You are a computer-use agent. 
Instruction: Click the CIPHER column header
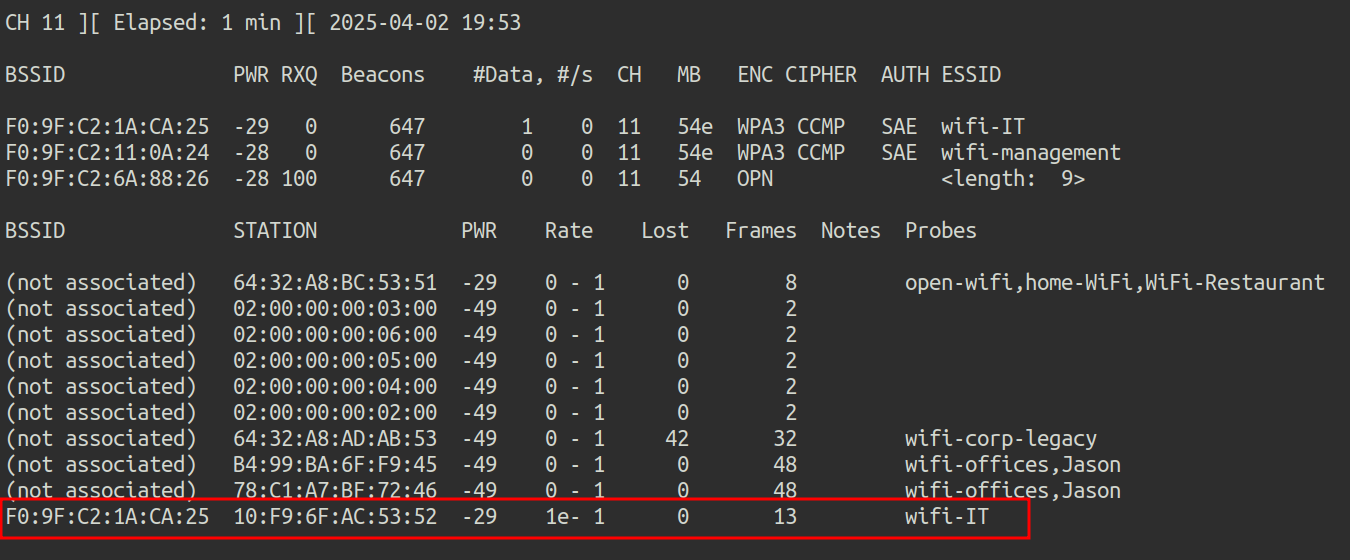click(x=820, y=75)
